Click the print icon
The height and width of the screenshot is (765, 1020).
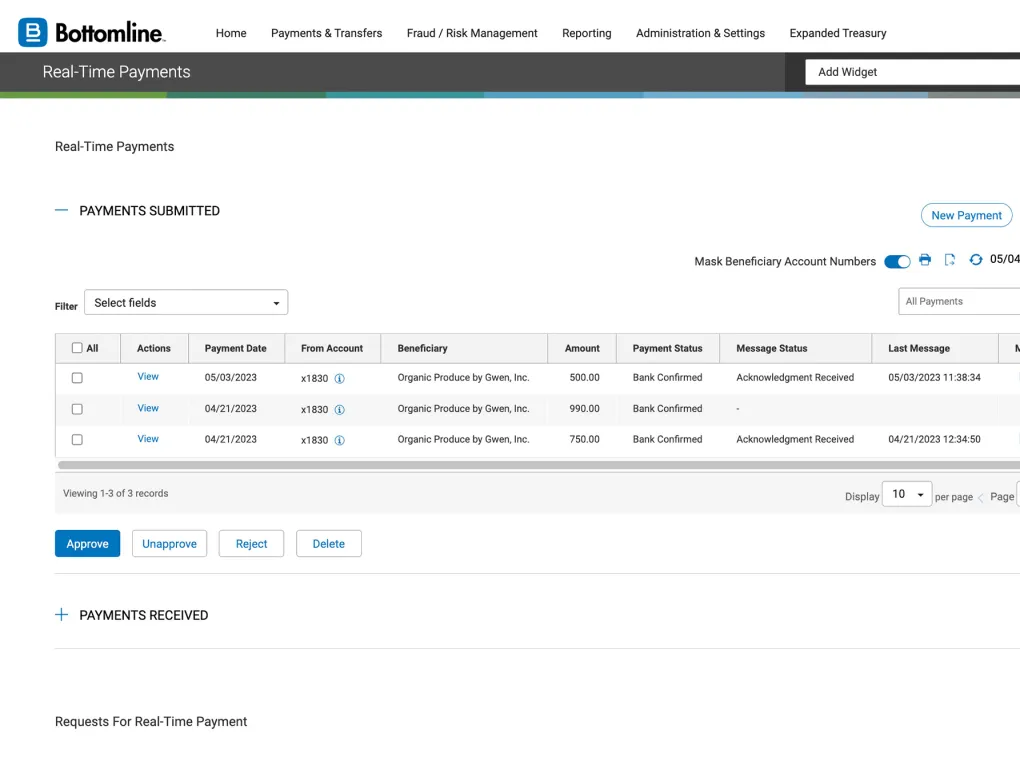925,260
